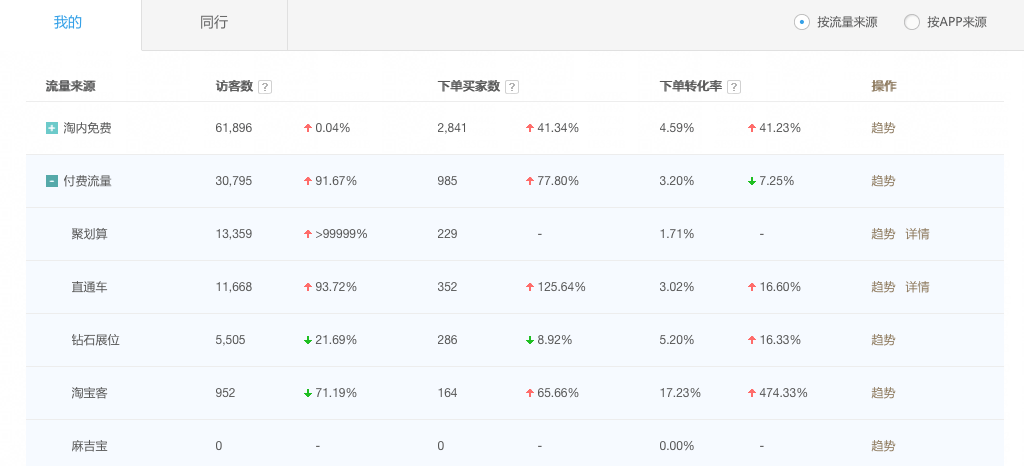Open the 下单转化率 help question-mark icon
The width and height of the screenshot is (1024, 466).
pyautogui.click(x=734, y=87)
